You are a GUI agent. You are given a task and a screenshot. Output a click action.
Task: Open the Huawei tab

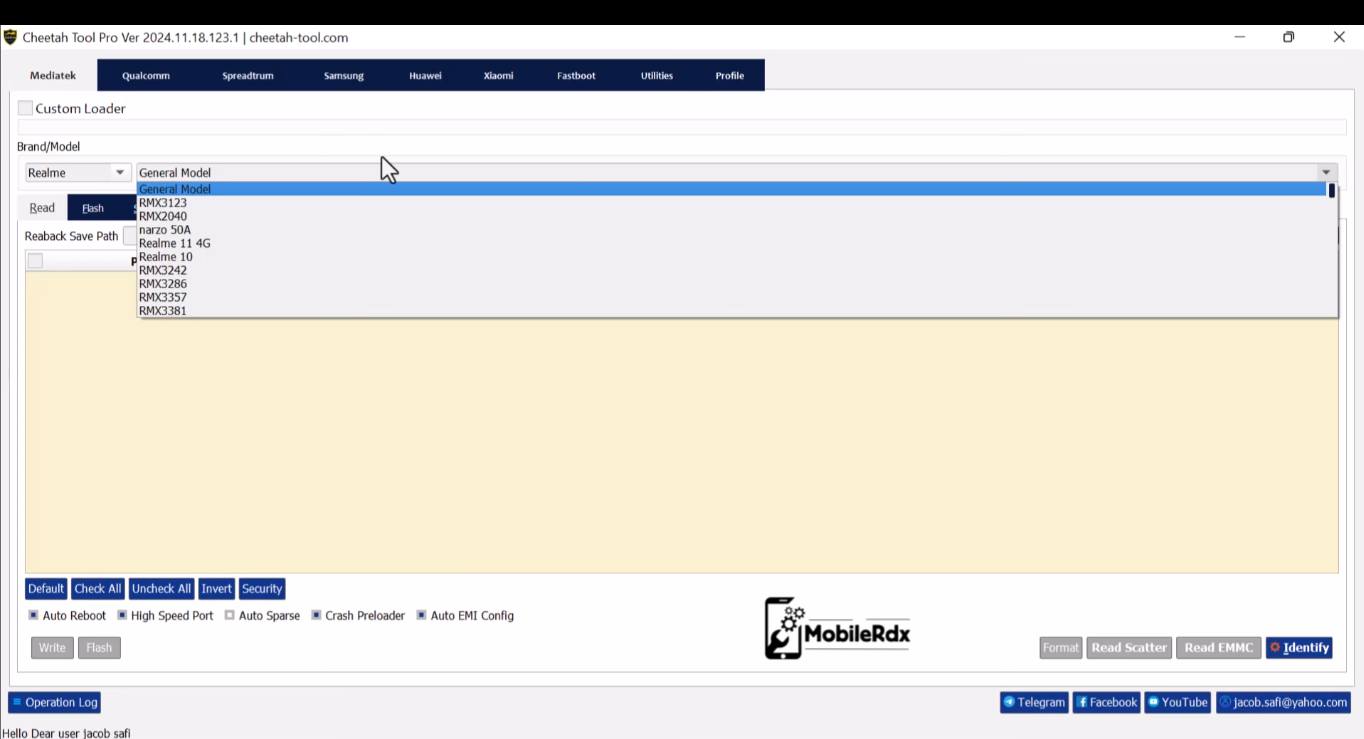click(x=425, y=76)
